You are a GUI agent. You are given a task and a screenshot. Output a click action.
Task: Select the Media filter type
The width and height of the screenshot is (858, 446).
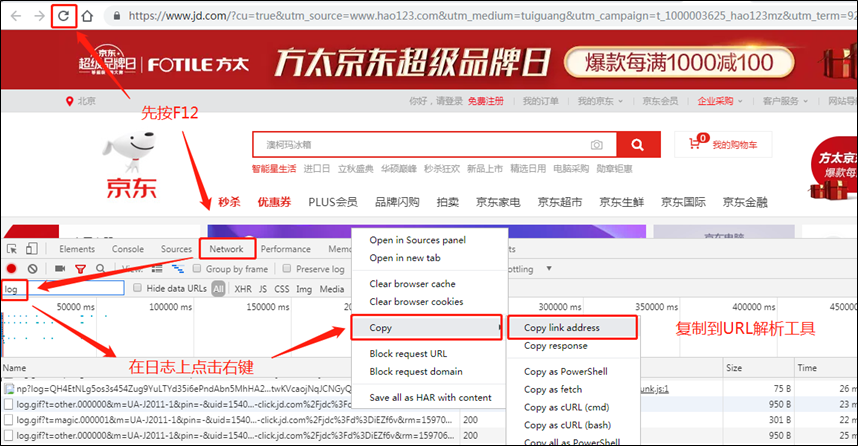coord(332,289)
